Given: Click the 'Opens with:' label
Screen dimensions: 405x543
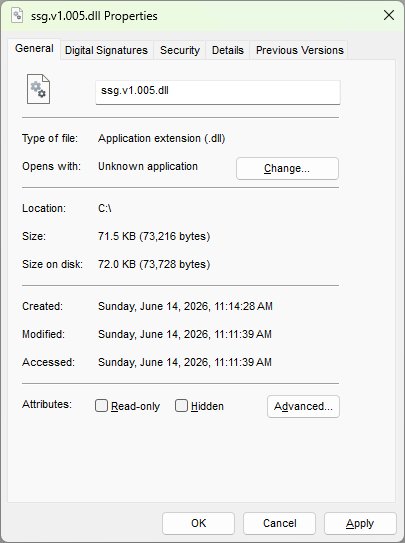Looking at the screenshot, I should pos(51,166).
